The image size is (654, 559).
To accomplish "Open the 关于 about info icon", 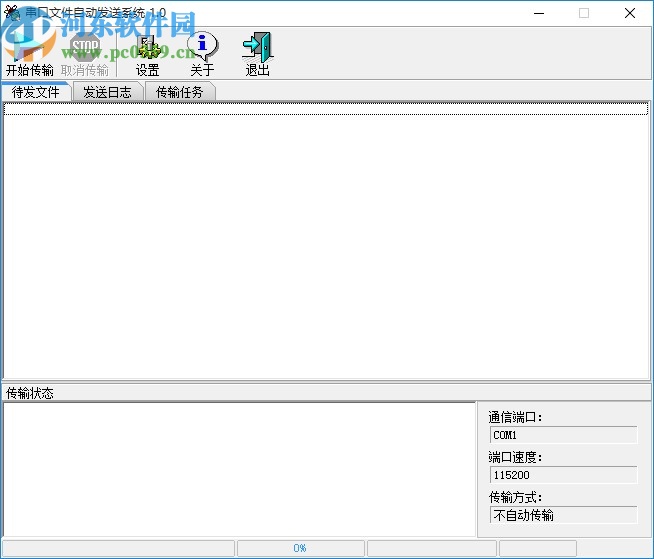I will [202, 54].
